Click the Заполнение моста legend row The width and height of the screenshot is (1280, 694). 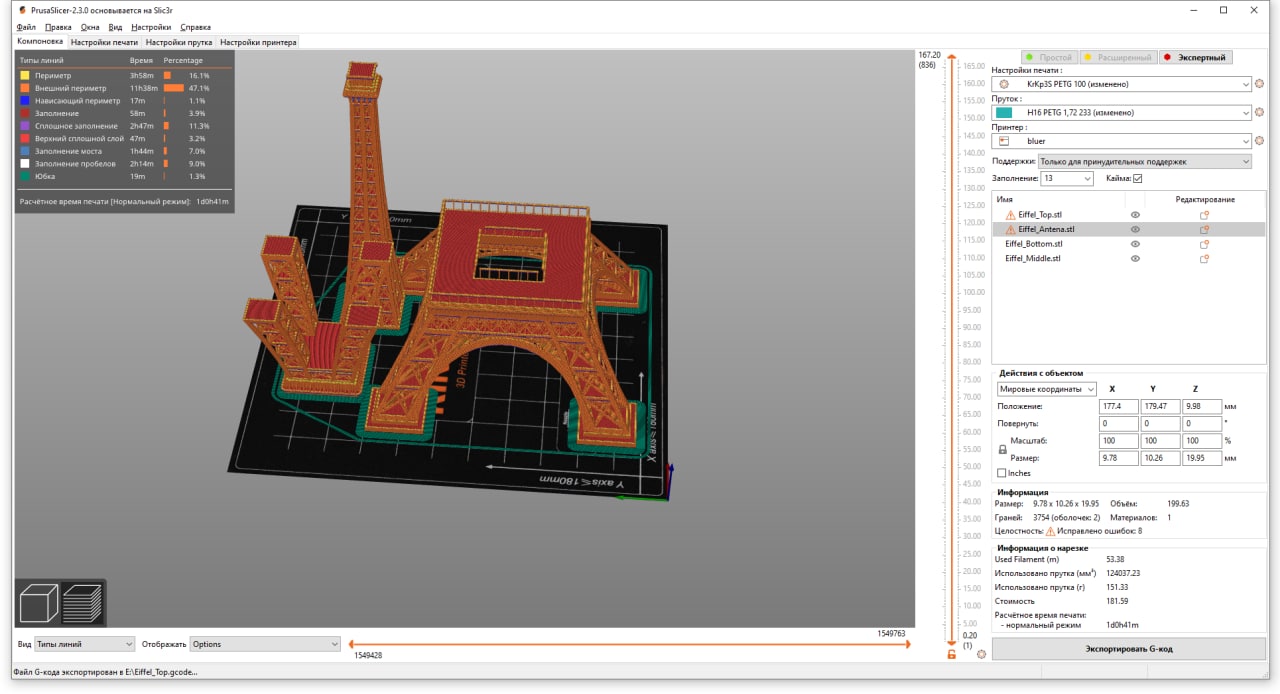coord(124,151)
